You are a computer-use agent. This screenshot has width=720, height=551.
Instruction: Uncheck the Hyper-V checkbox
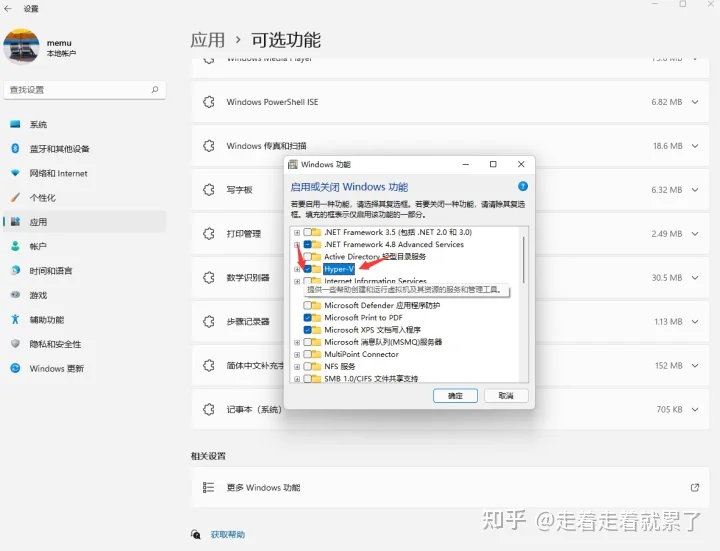308,269
